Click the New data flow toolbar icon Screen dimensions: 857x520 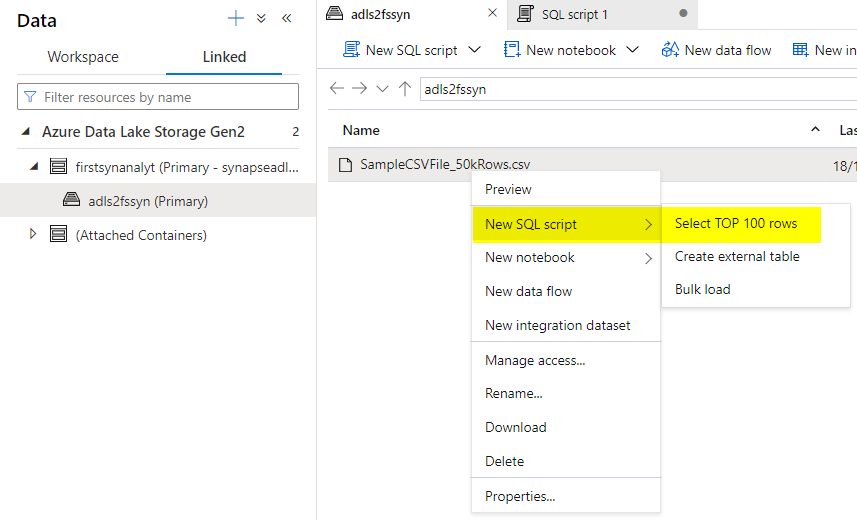(670, 50)
